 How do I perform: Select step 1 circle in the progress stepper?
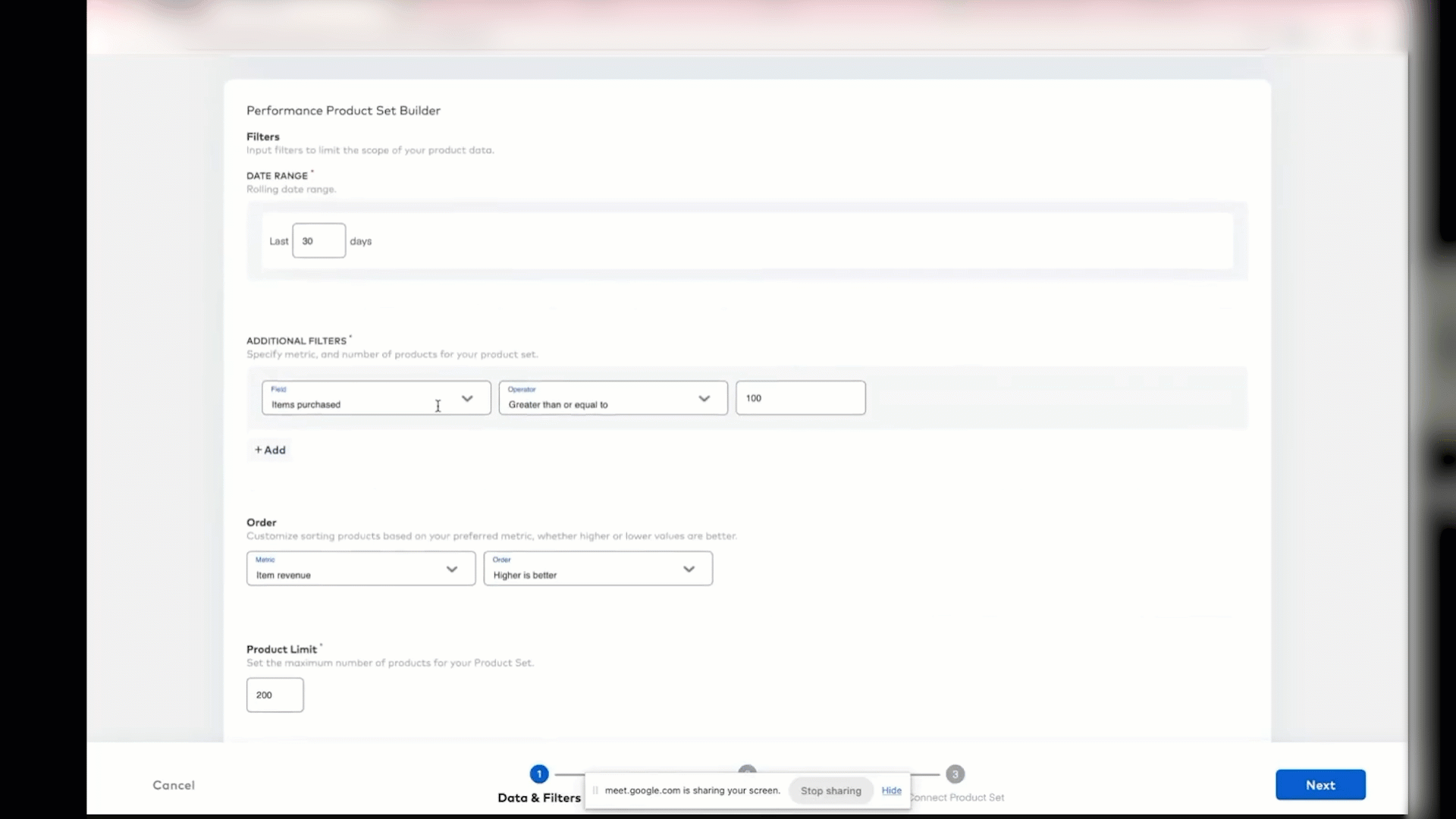(x=539, y=773)
